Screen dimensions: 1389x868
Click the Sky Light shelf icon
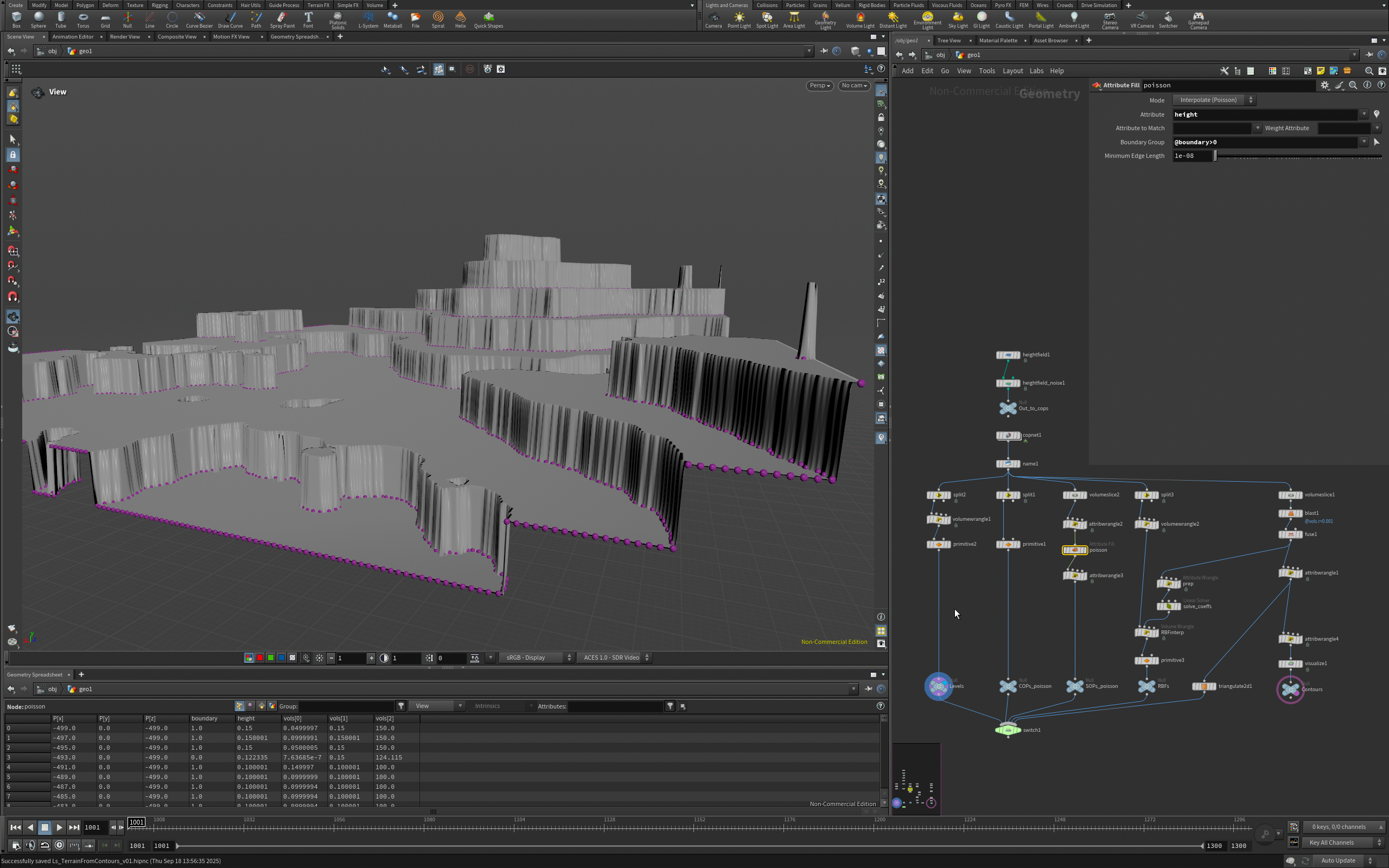click(957, 19)
